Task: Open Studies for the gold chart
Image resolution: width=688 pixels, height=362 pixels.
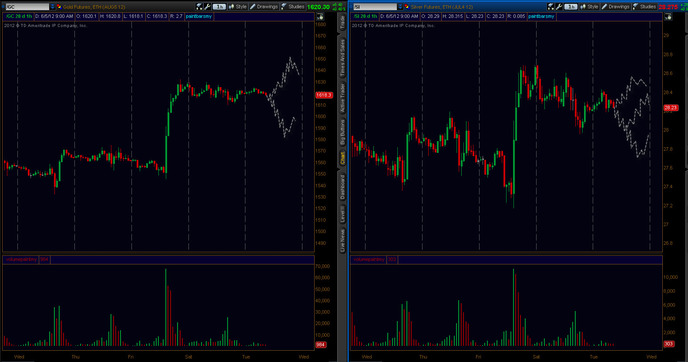Action: pyautogui.click(x=293, y=7)
